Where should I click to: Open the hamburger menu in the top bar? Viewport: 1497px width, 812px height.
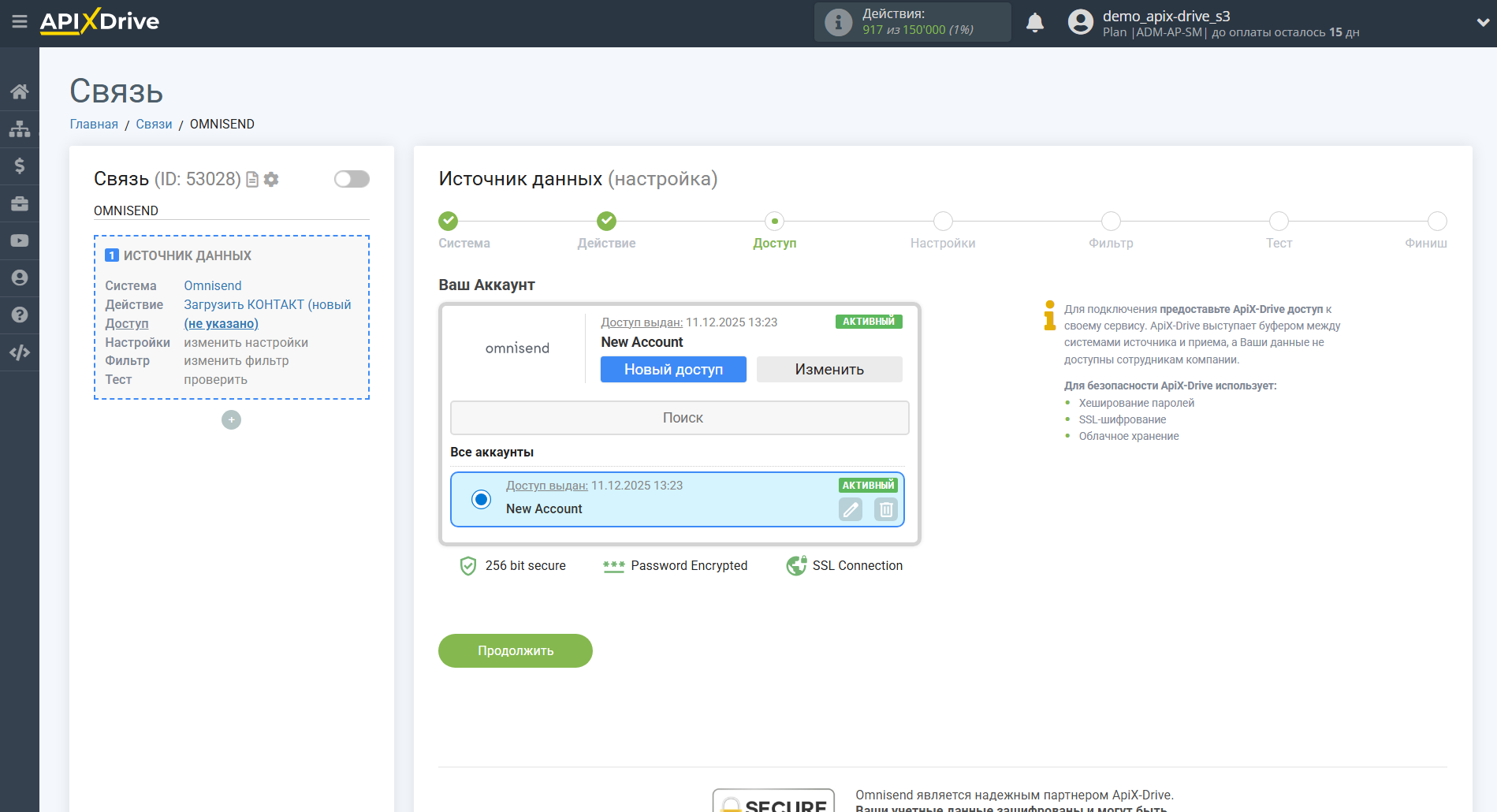(x=19, y=22)
